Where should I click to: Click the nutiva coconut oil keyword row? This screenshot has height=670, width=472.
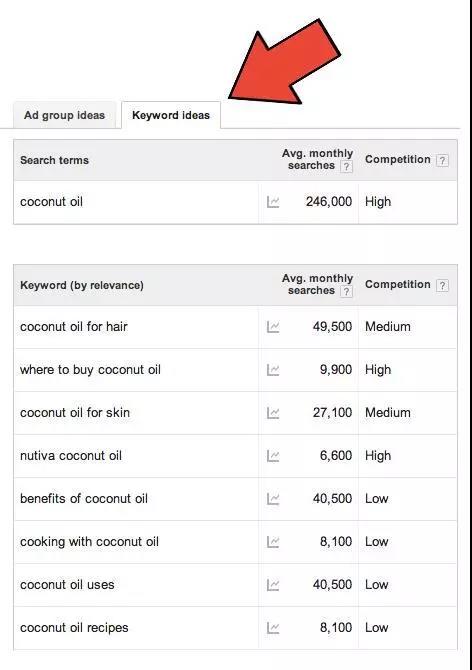click(235, 456)
